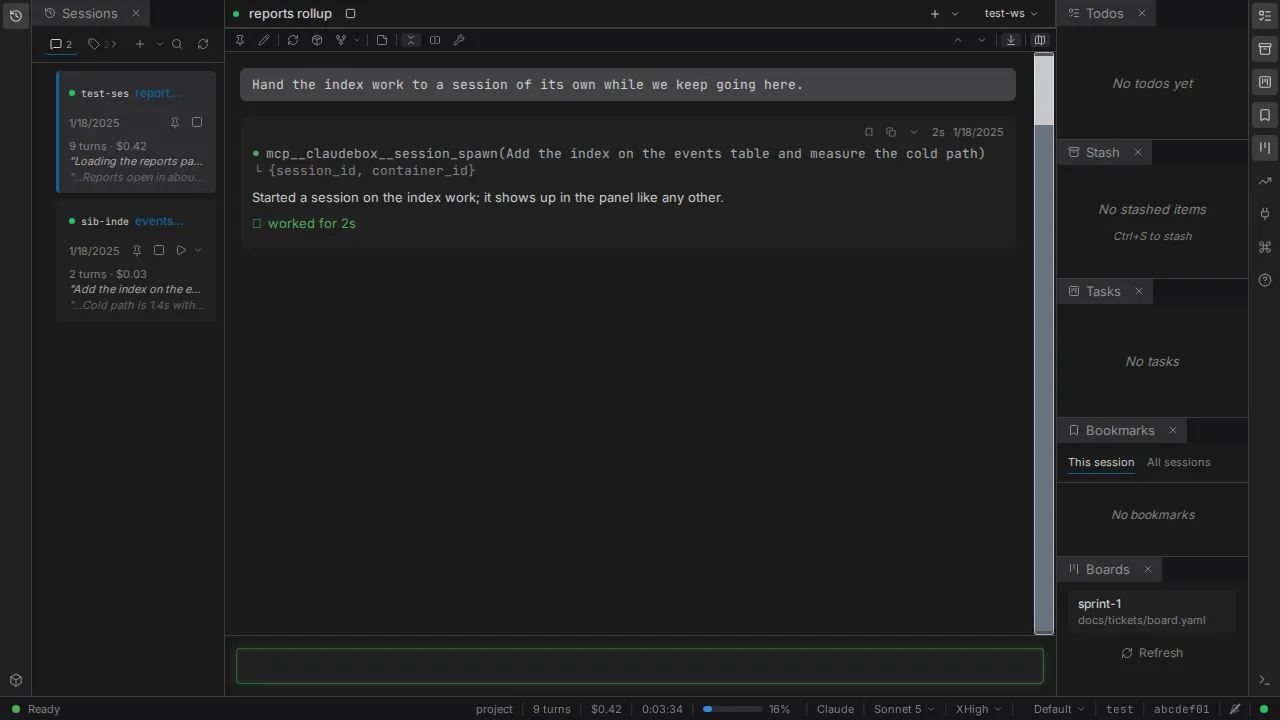Image resolution: width=1280 pixels, height=720 pixels.
Task: Click the 'worked for 2s' status line
Action: pyautogui.click(x=304, y=223)
